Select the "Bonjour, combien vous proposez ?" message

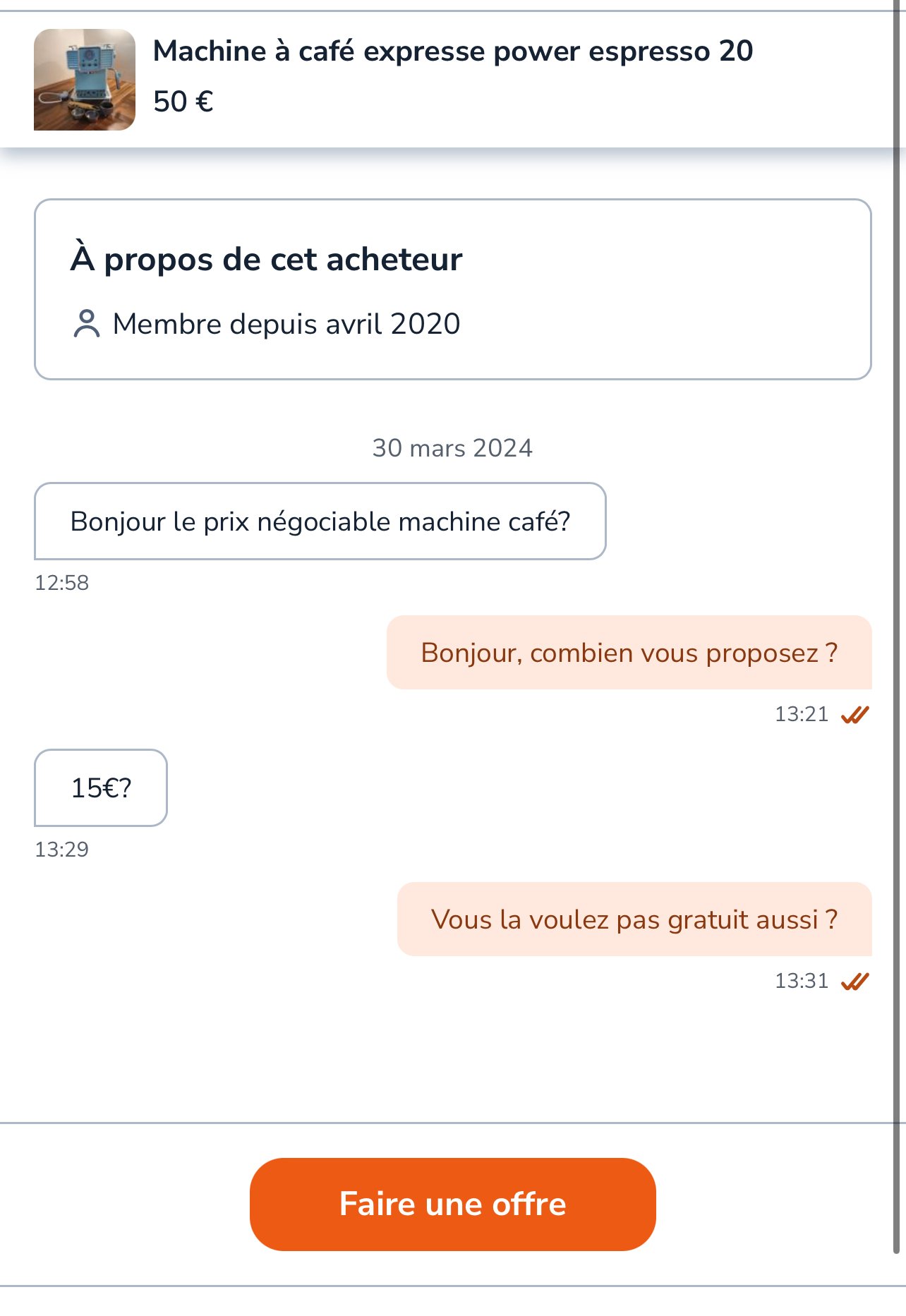(629, 653)
